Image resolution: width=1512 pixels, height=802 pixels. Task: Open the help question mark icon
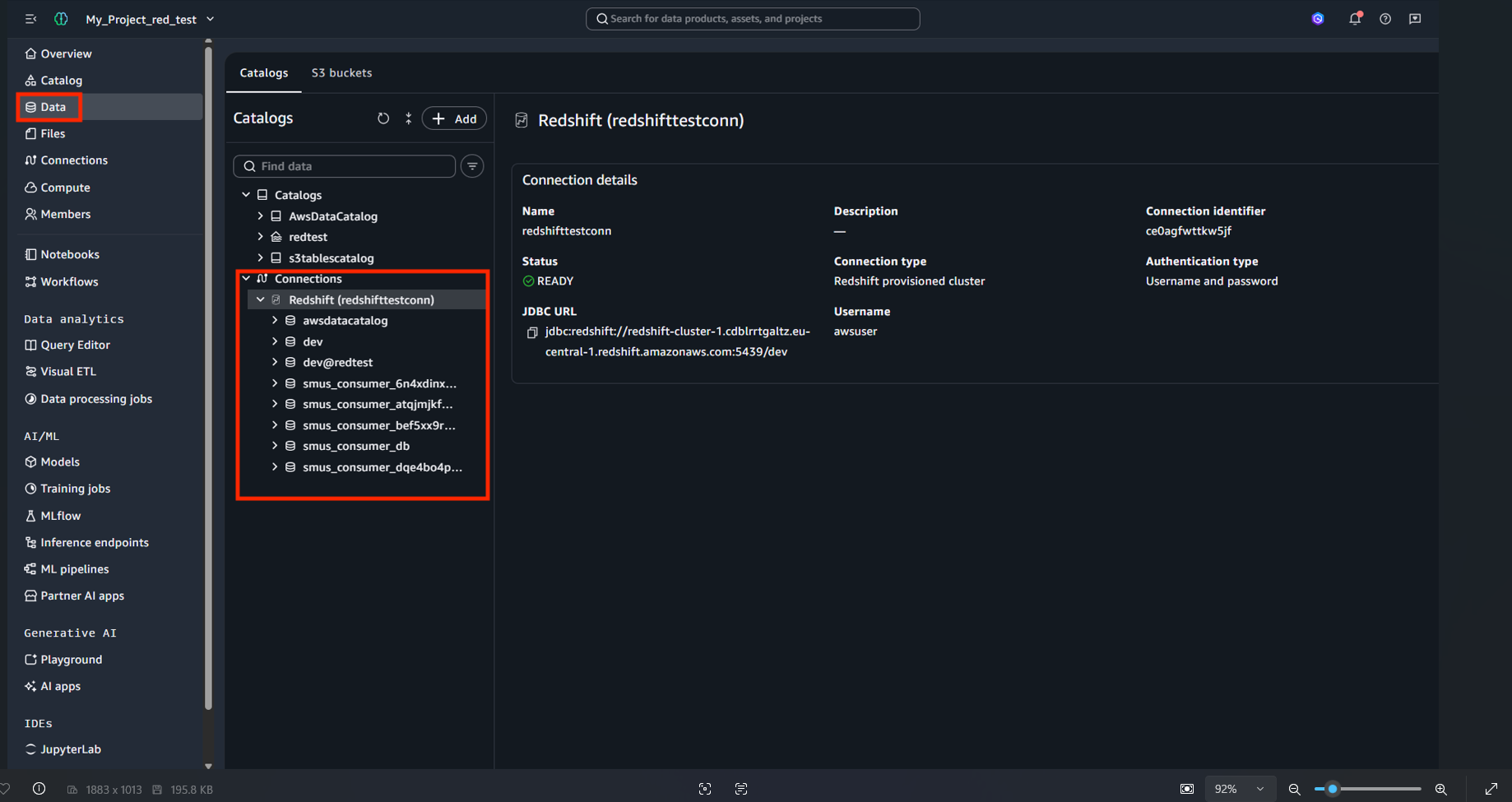point(1385,19)
